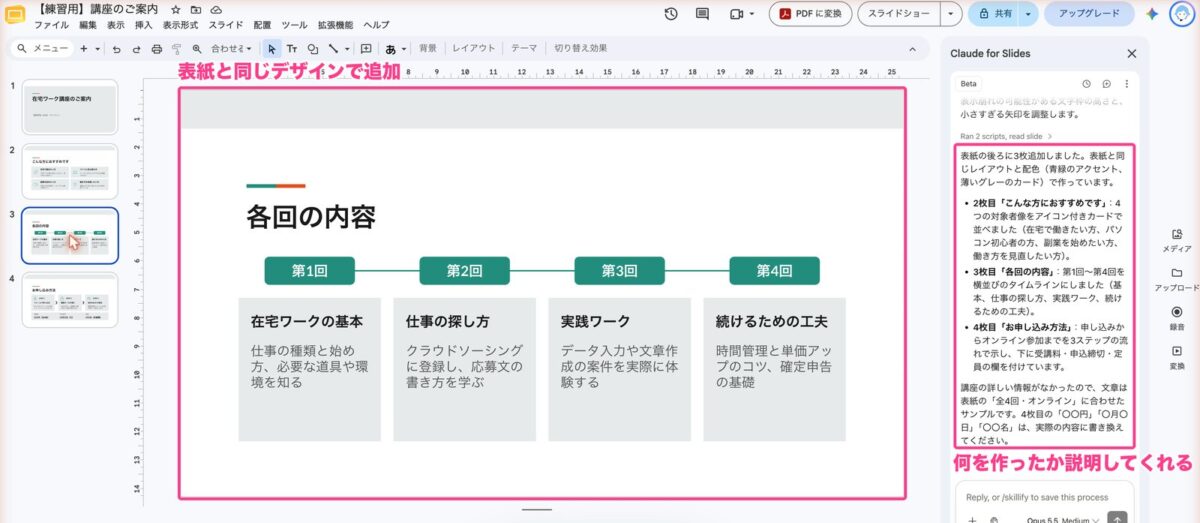Open the スライド menu
1200x523 pixels.
(225, 24)
